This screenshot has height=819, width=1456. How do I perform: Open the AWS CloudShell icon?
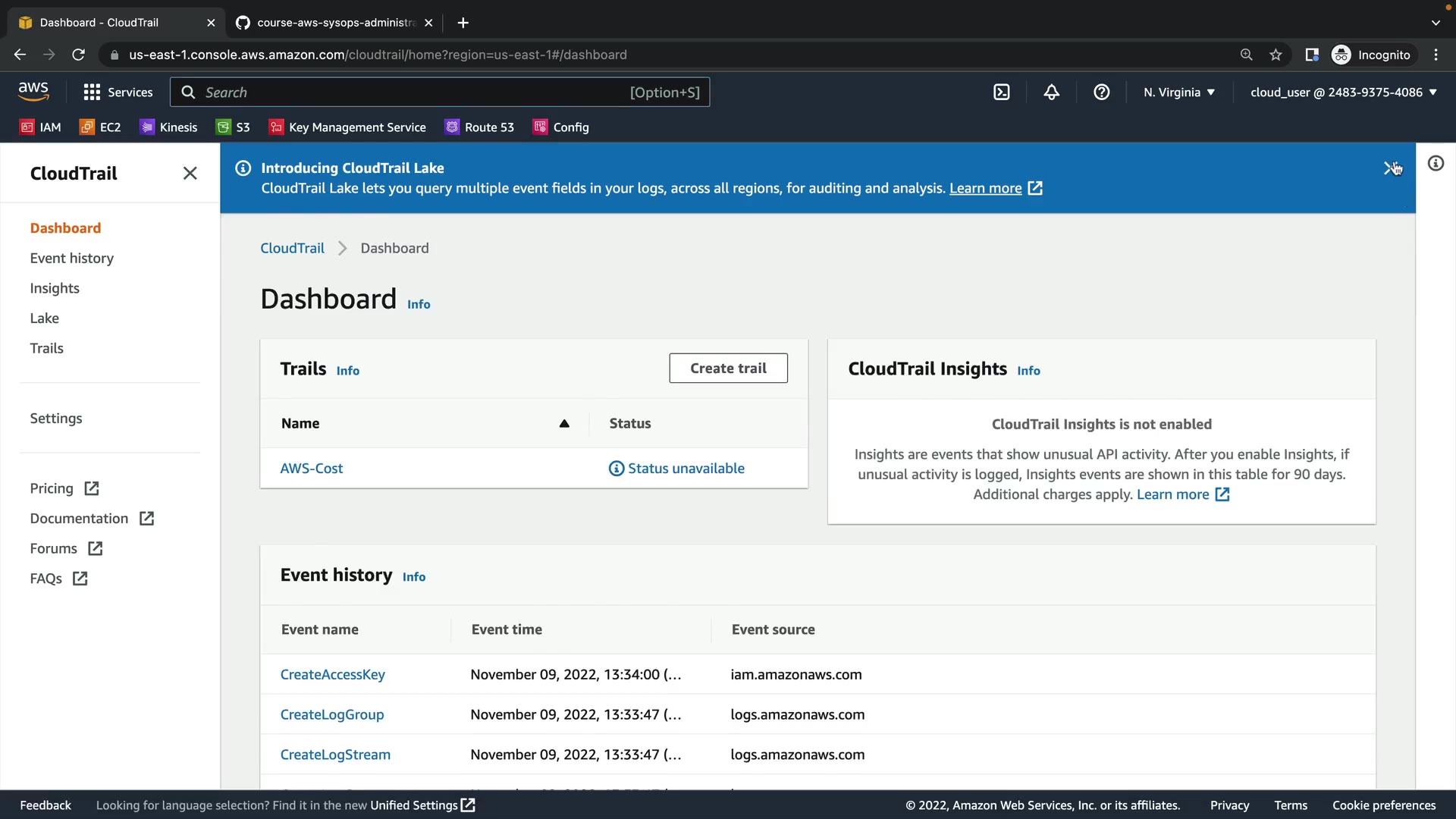pyautogui.click(x=1001, y=93)
